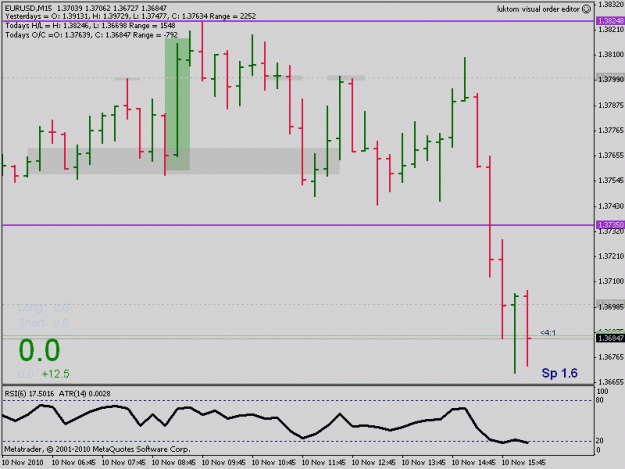
Task: Click the 1.37655 price scale value
Action: [611, 155]
